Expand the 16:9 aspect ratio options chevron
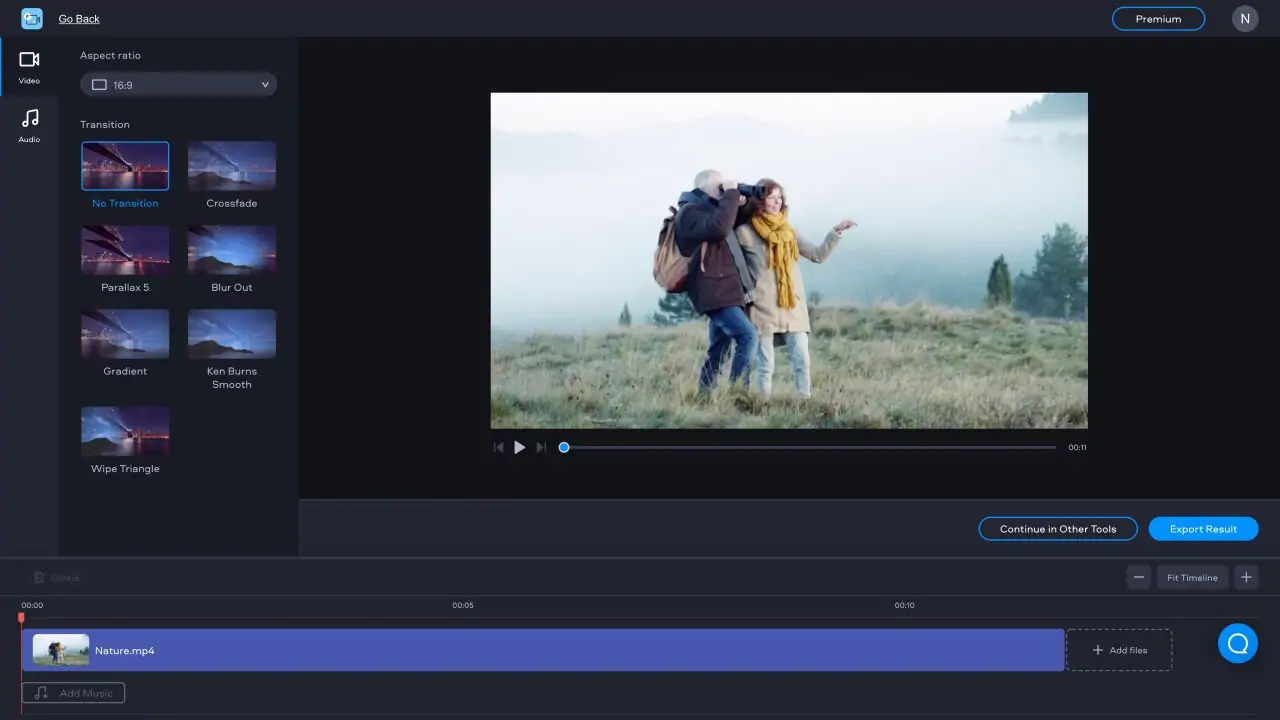Viewport: 1280px width, 720px height. (x=264, y=84)
